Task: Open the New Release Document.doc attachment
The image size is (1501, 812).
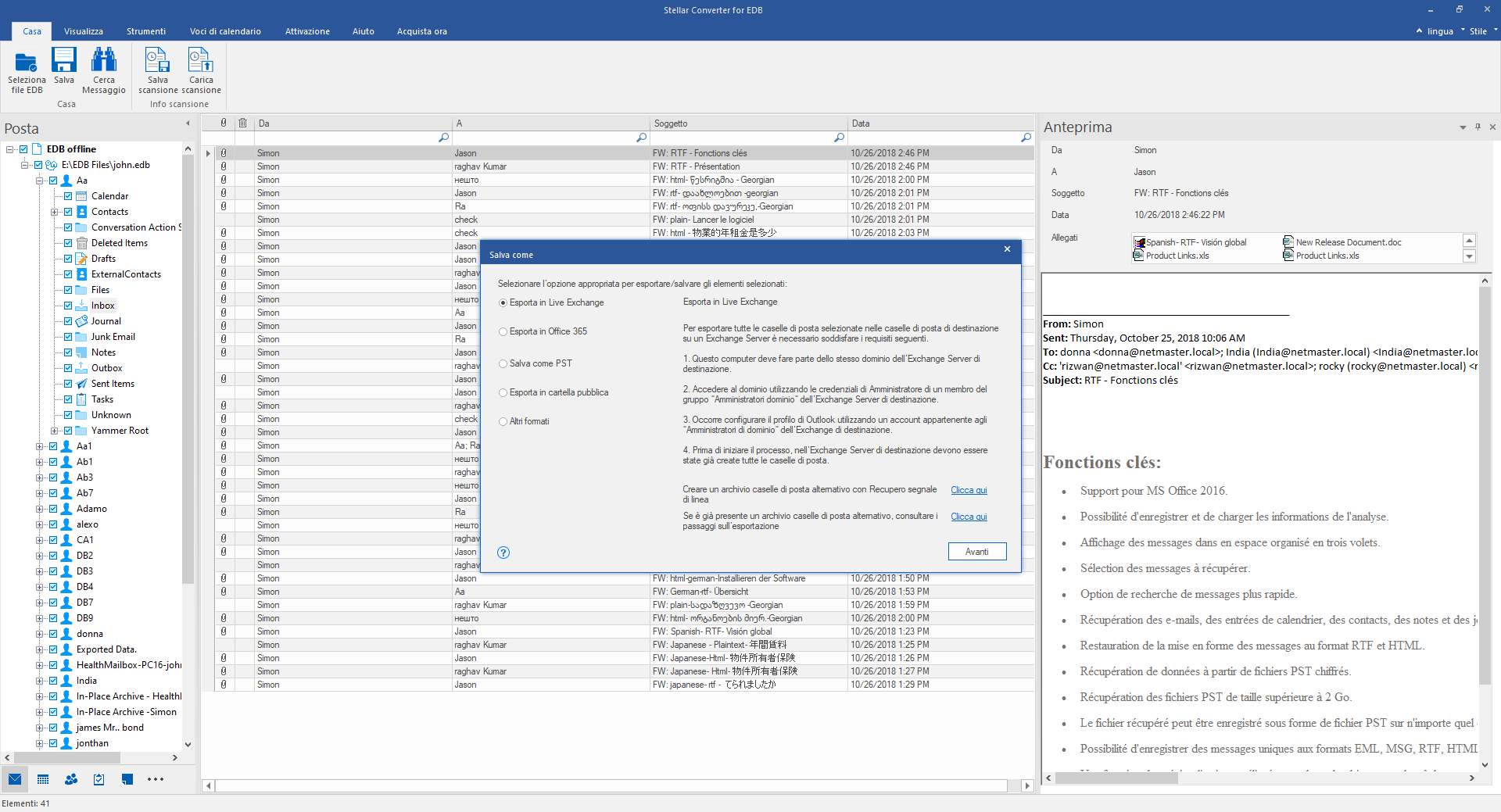Action: pos(1342,242)
